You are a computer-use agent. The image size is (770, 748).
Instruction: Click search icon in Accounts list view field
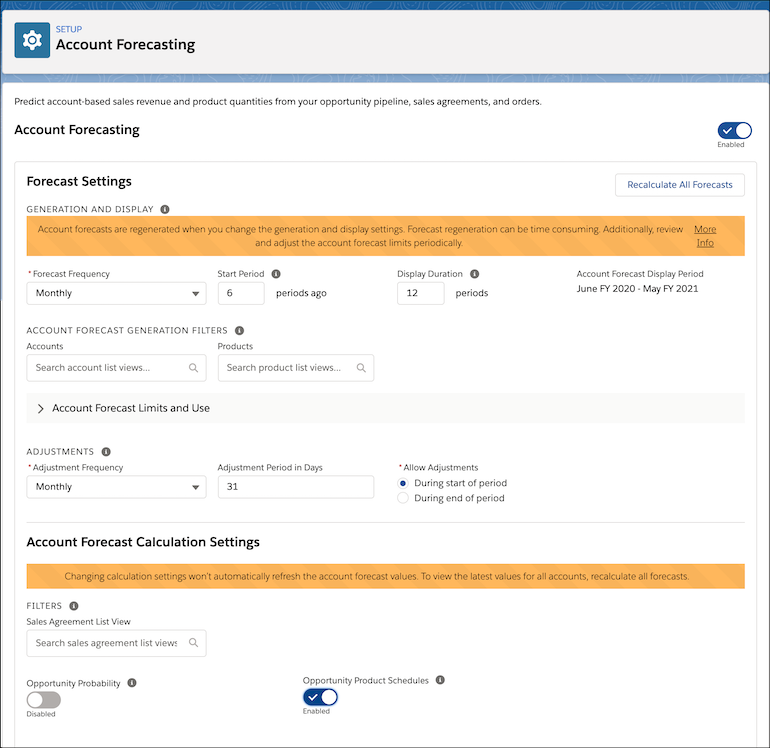click(x=193, y=368)
